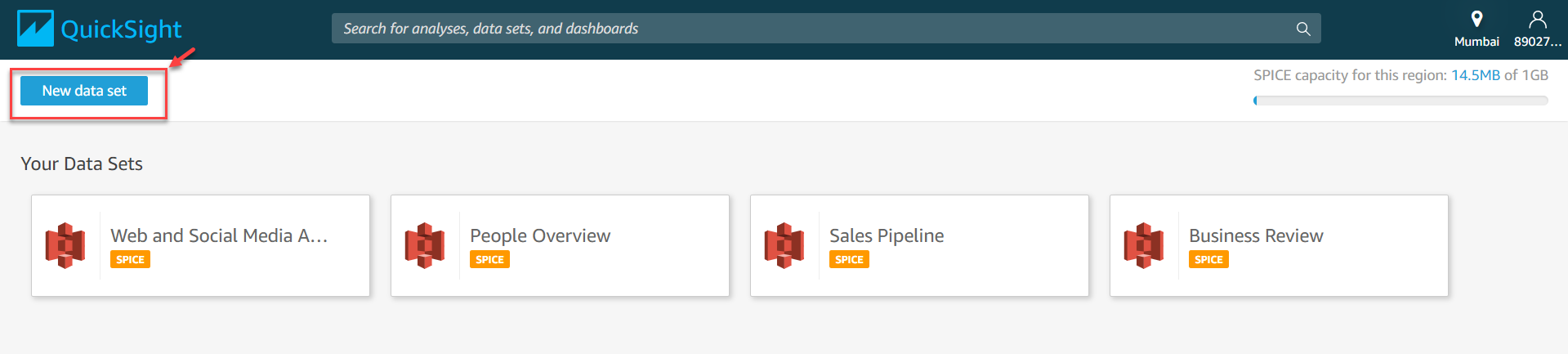1568x354 pixels.
Task: Open the Mumbai region location pin
Action: click(x=1476, y=19)
